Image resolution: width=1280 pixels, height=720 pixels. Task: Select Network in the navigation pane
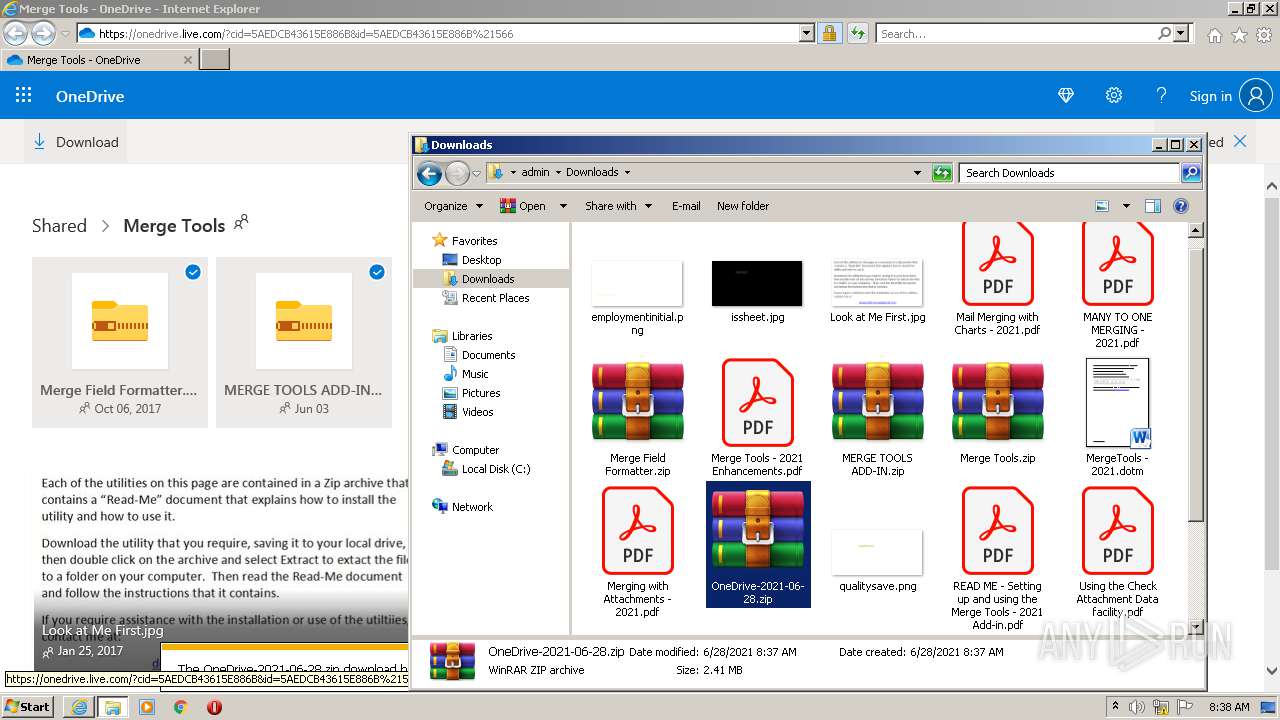click(x=472, y=507)
